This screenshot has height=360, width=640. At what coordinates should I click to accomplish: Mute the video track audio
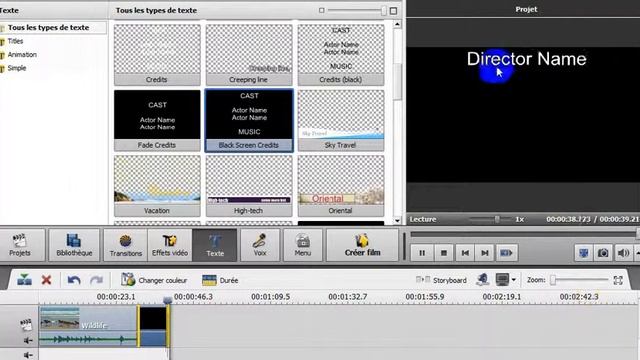coord(28,340)
